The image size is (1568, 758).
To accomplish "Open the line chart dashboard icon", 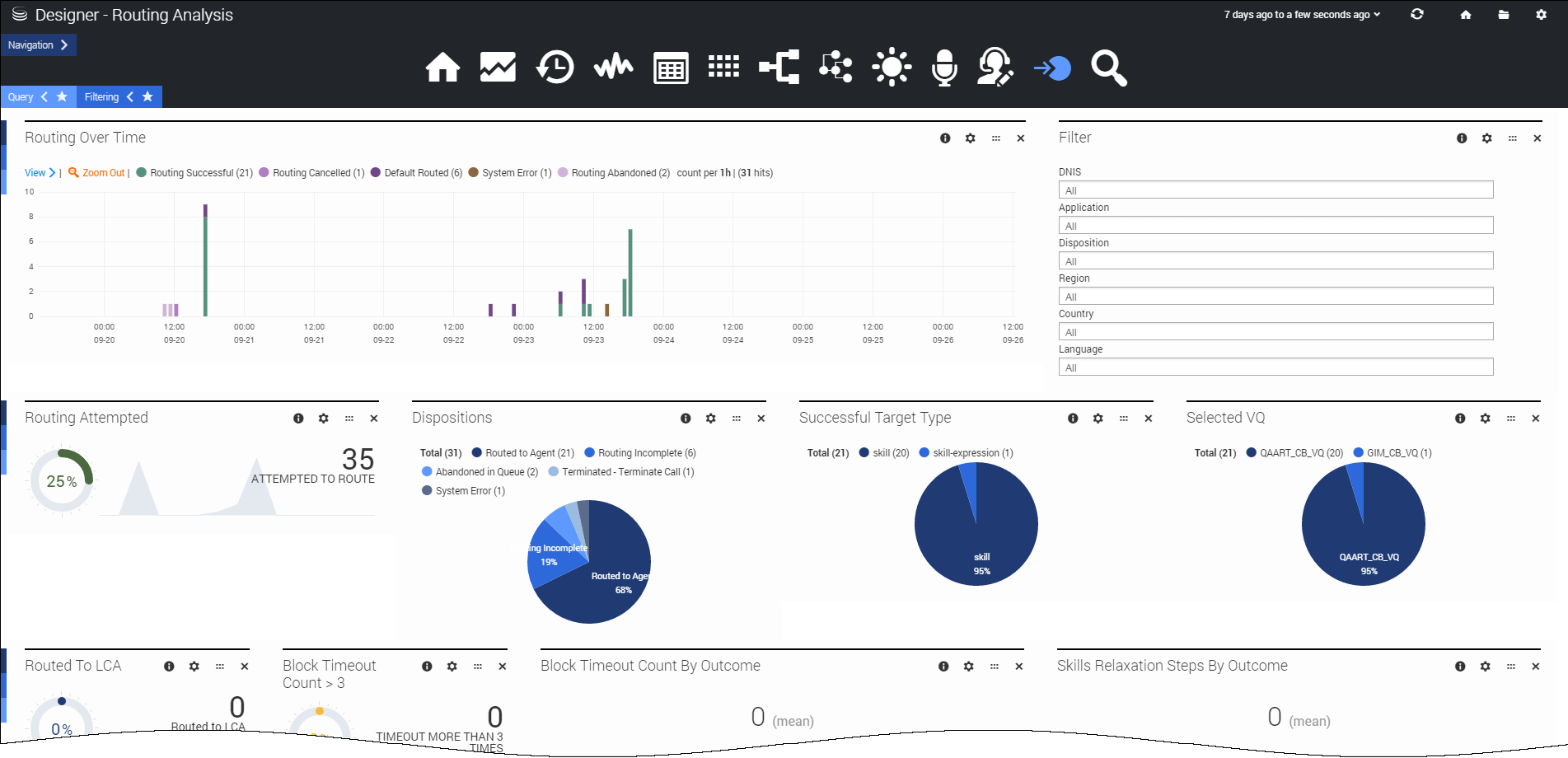I will point(498,68).
